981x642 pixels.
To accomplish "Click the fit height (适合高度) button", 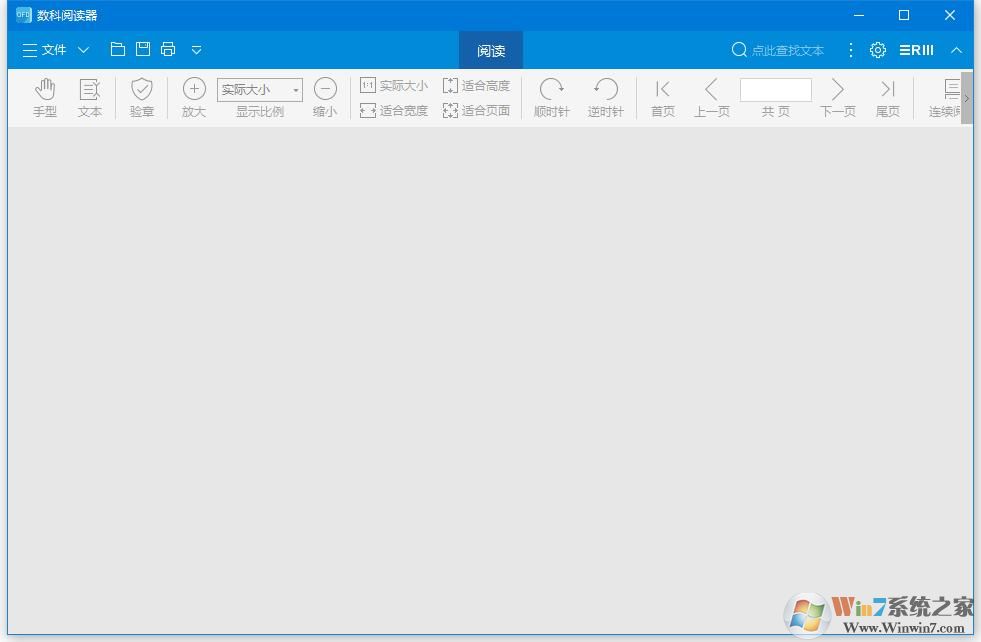I will (x=476, y=86).
